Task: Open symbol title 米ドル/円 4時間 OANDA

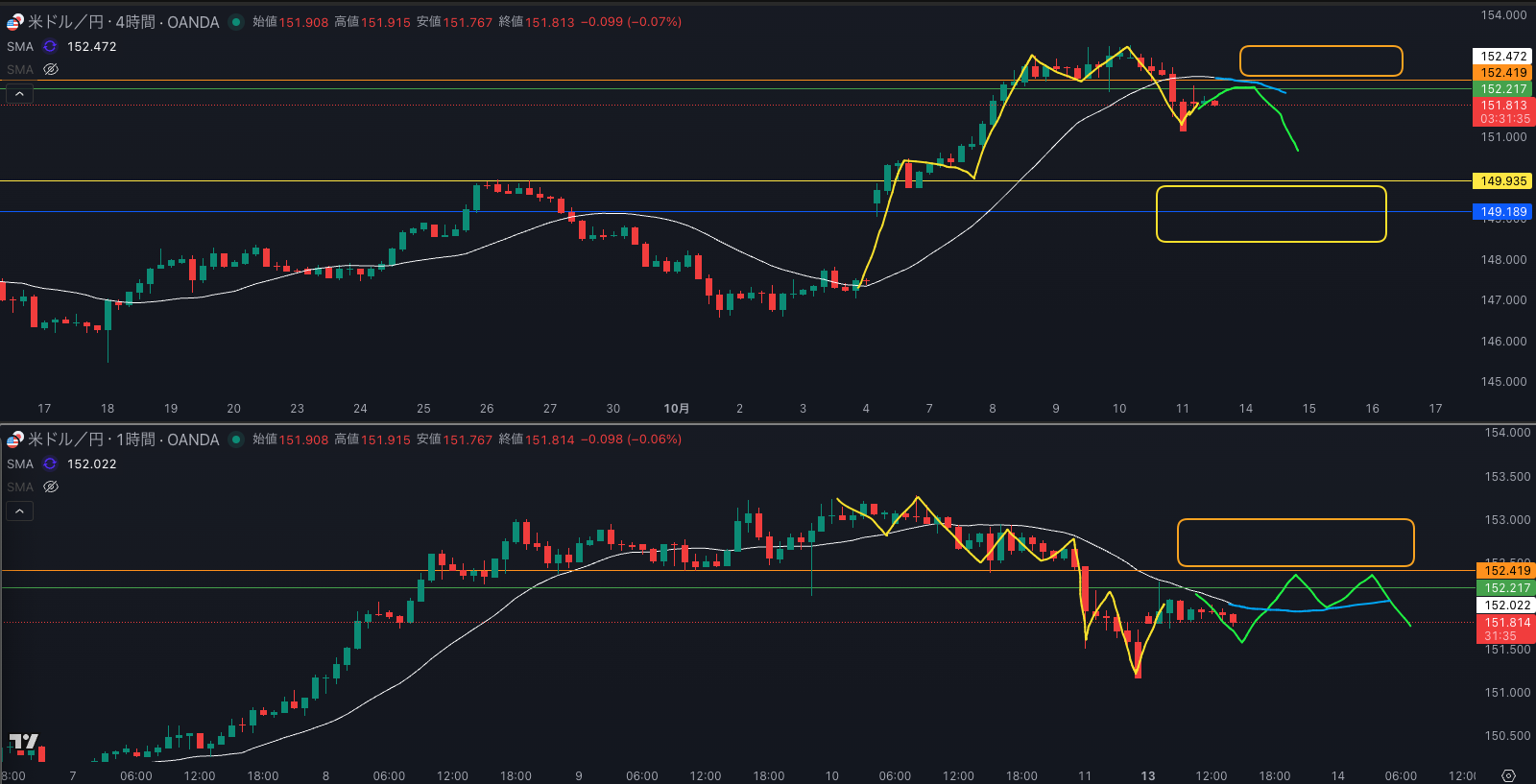Action: [123, 22]
